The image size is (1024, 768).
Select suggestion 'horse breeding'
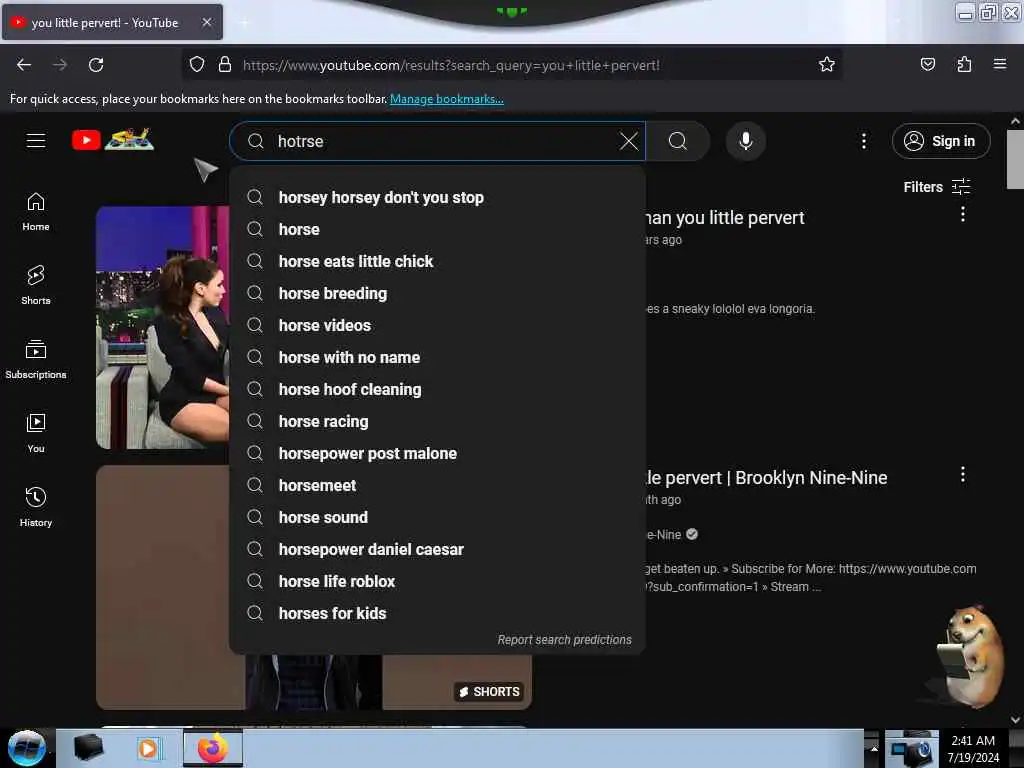pos(437,293)
